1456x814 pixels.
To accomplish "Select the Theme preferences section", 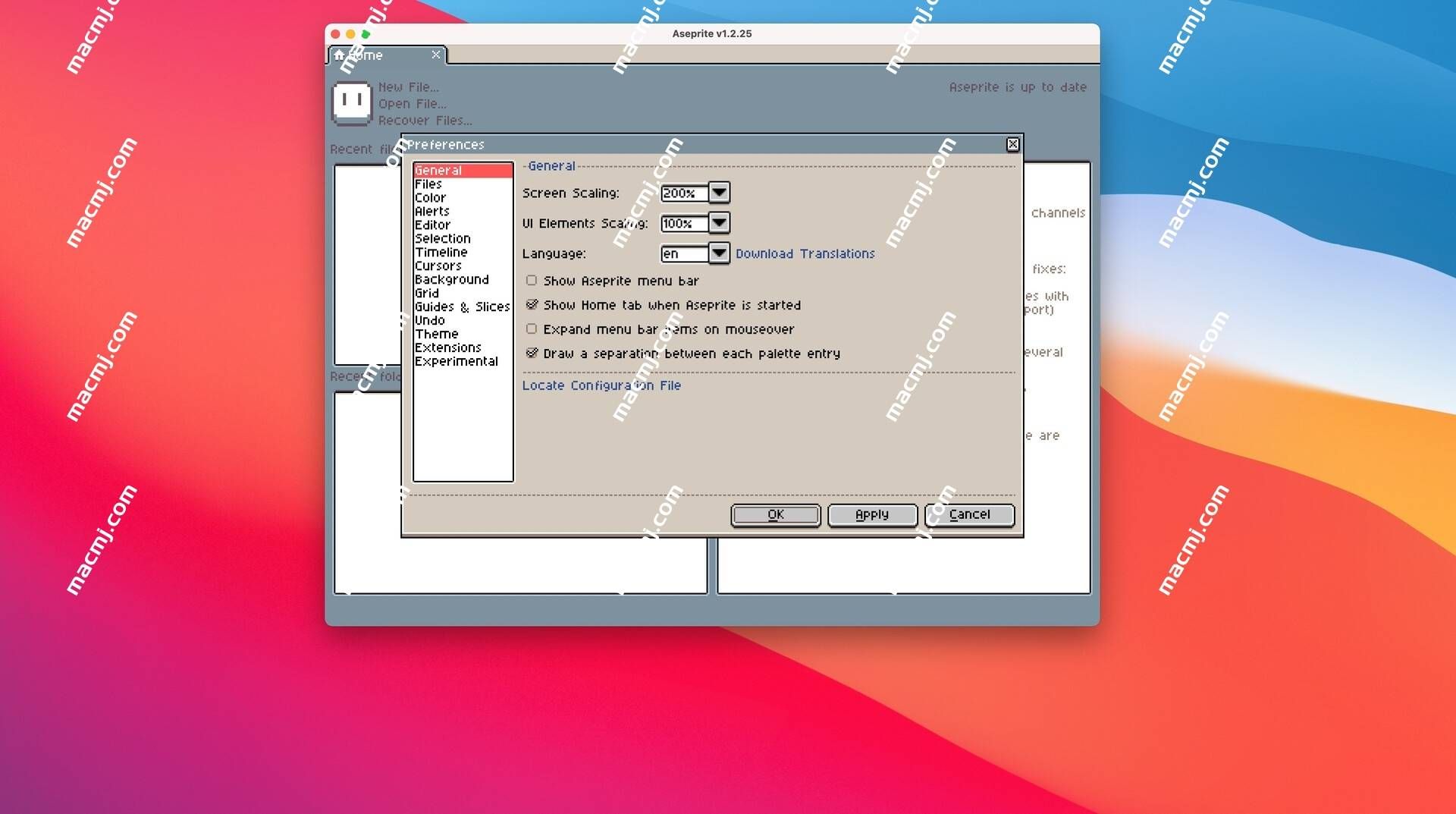I will pos(463,334).
